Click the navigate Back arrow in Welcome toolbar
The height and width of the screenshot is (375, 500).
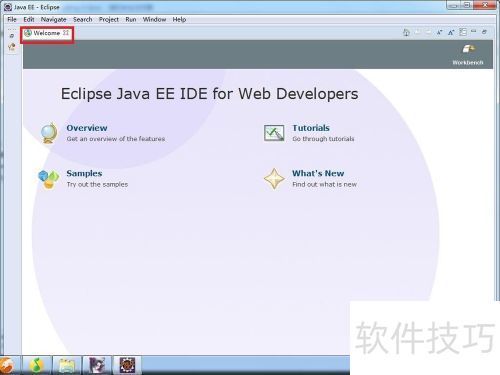click(417, 32)
